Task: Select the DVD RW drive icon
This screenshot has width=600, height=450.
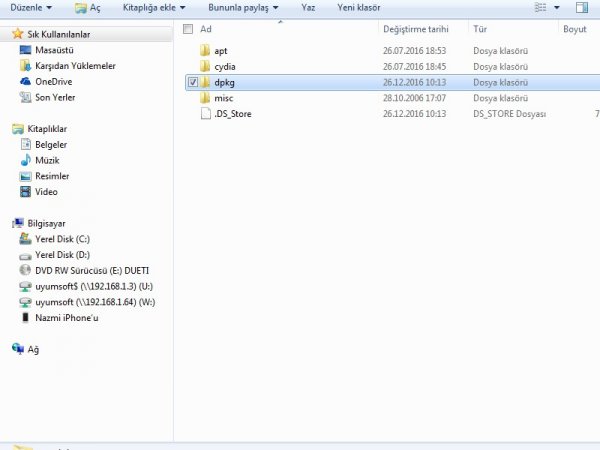Action: click(x=26, y=270)
